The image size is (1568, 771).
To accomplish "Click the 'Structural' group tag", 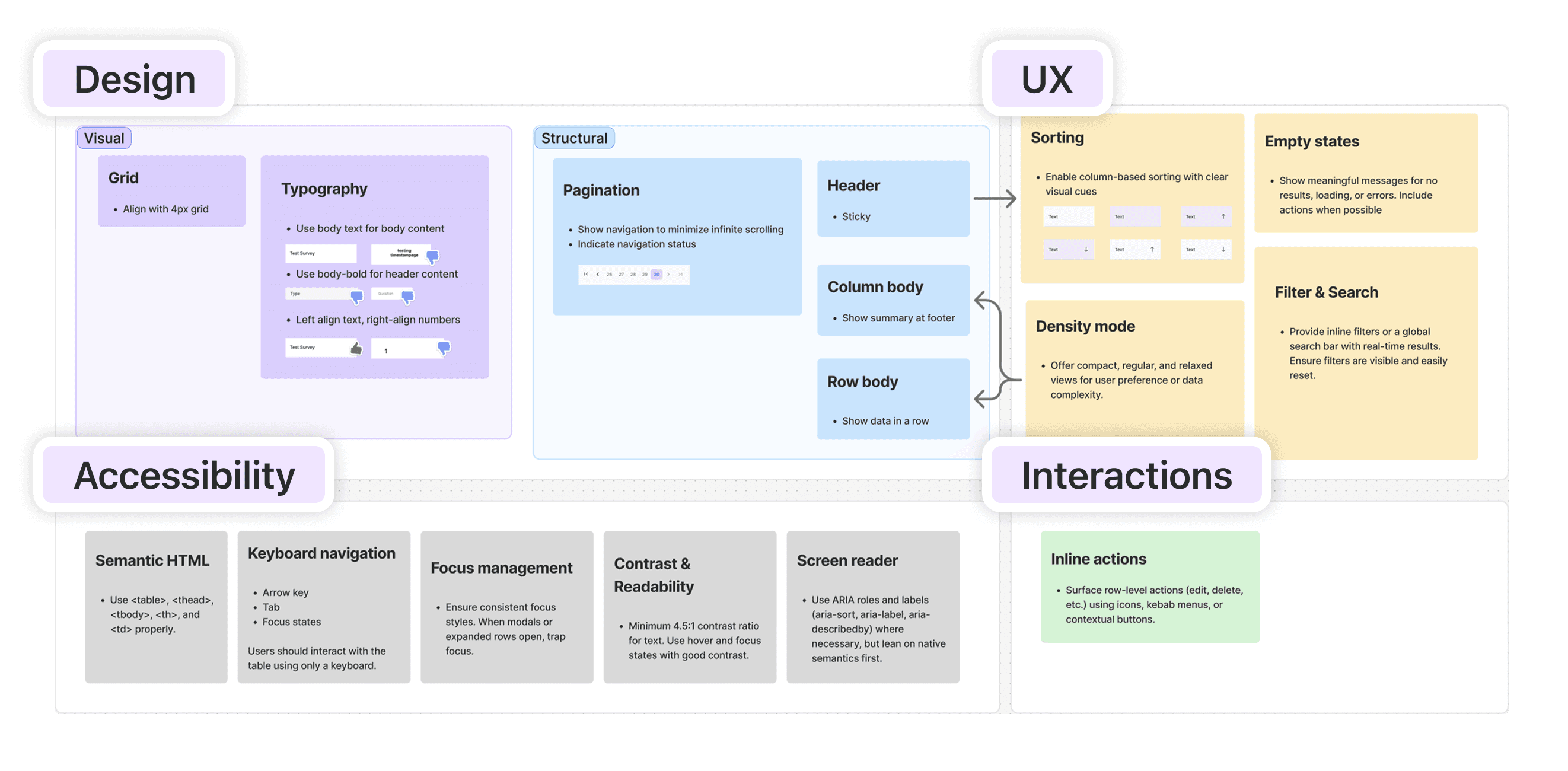I will [574, 138].
